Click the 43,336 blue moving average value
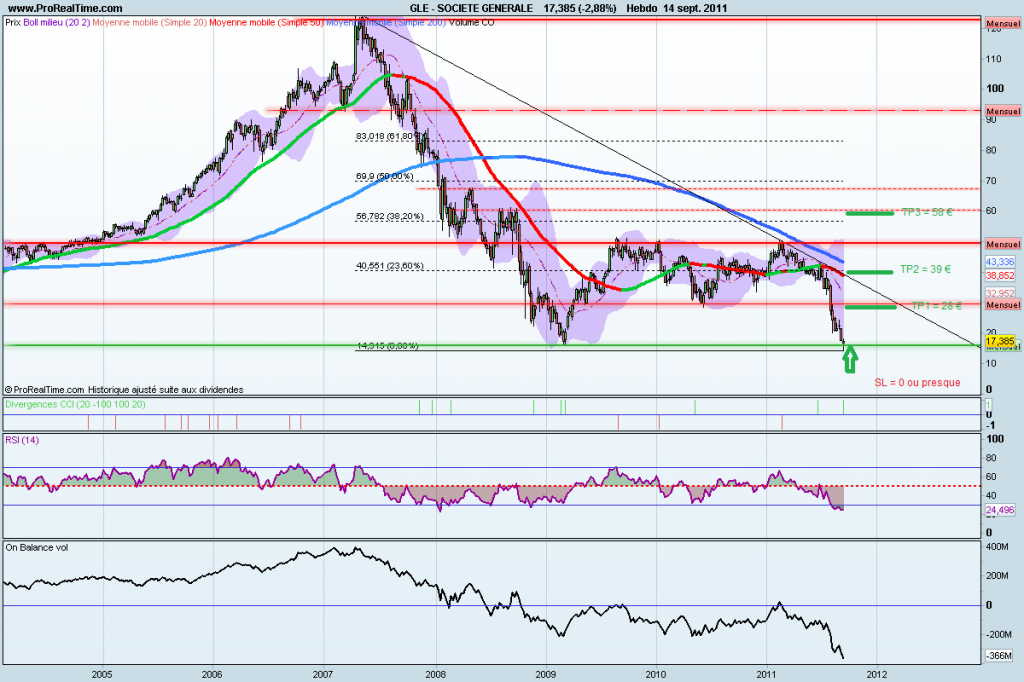The height and width of the screenshot is (682, 1024). 1000,262
